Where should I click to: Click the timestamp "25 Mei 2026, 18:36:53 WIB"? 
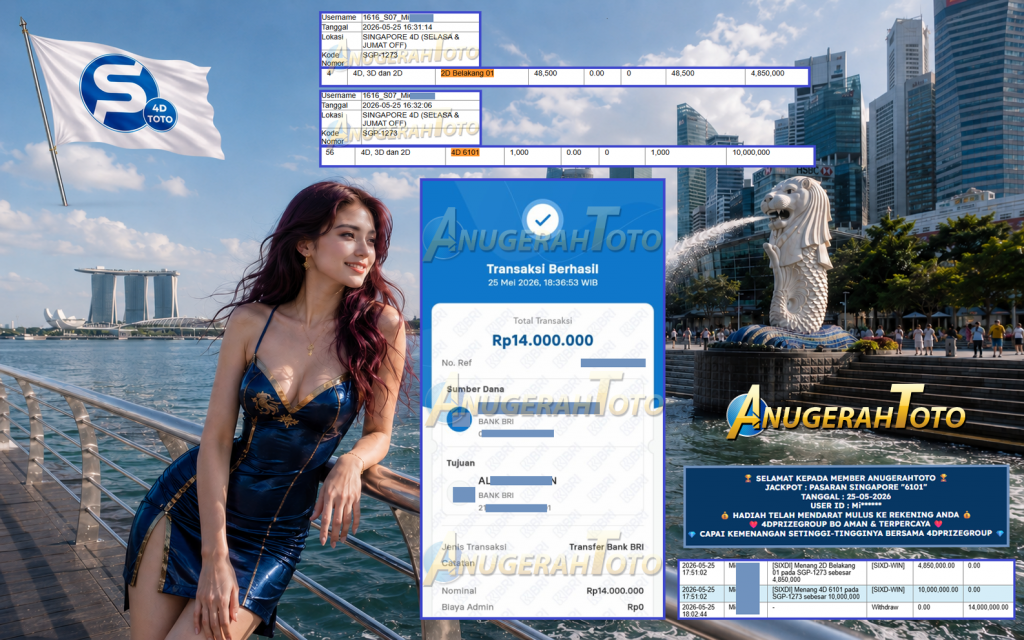542,283
